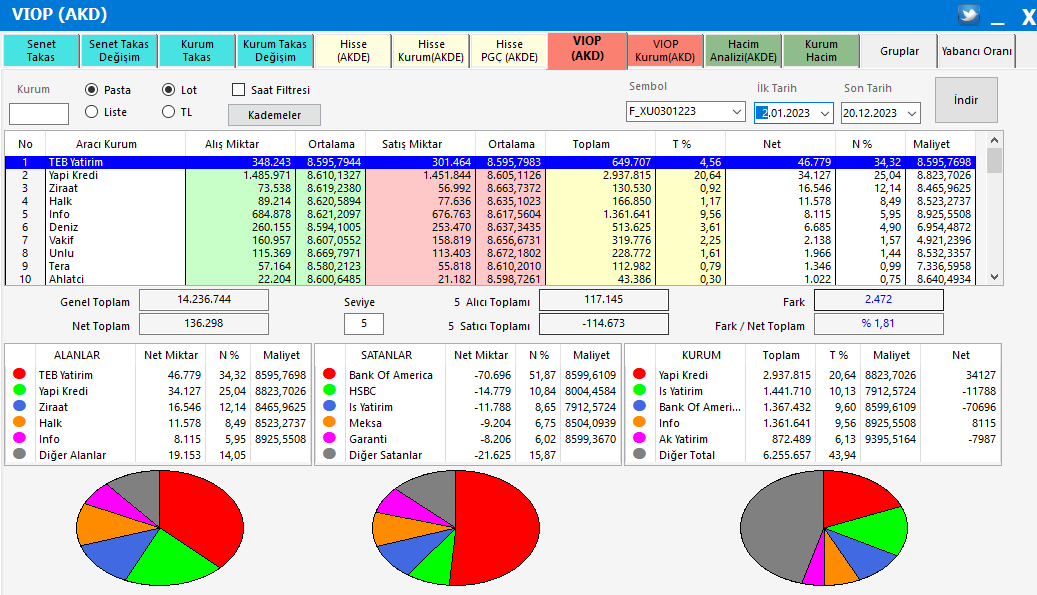Switch to the VIOP Kurum(AKD) tab
The height and width of the screenshot is (595, 1037).
pyautogui.click(x=665, y=51)
